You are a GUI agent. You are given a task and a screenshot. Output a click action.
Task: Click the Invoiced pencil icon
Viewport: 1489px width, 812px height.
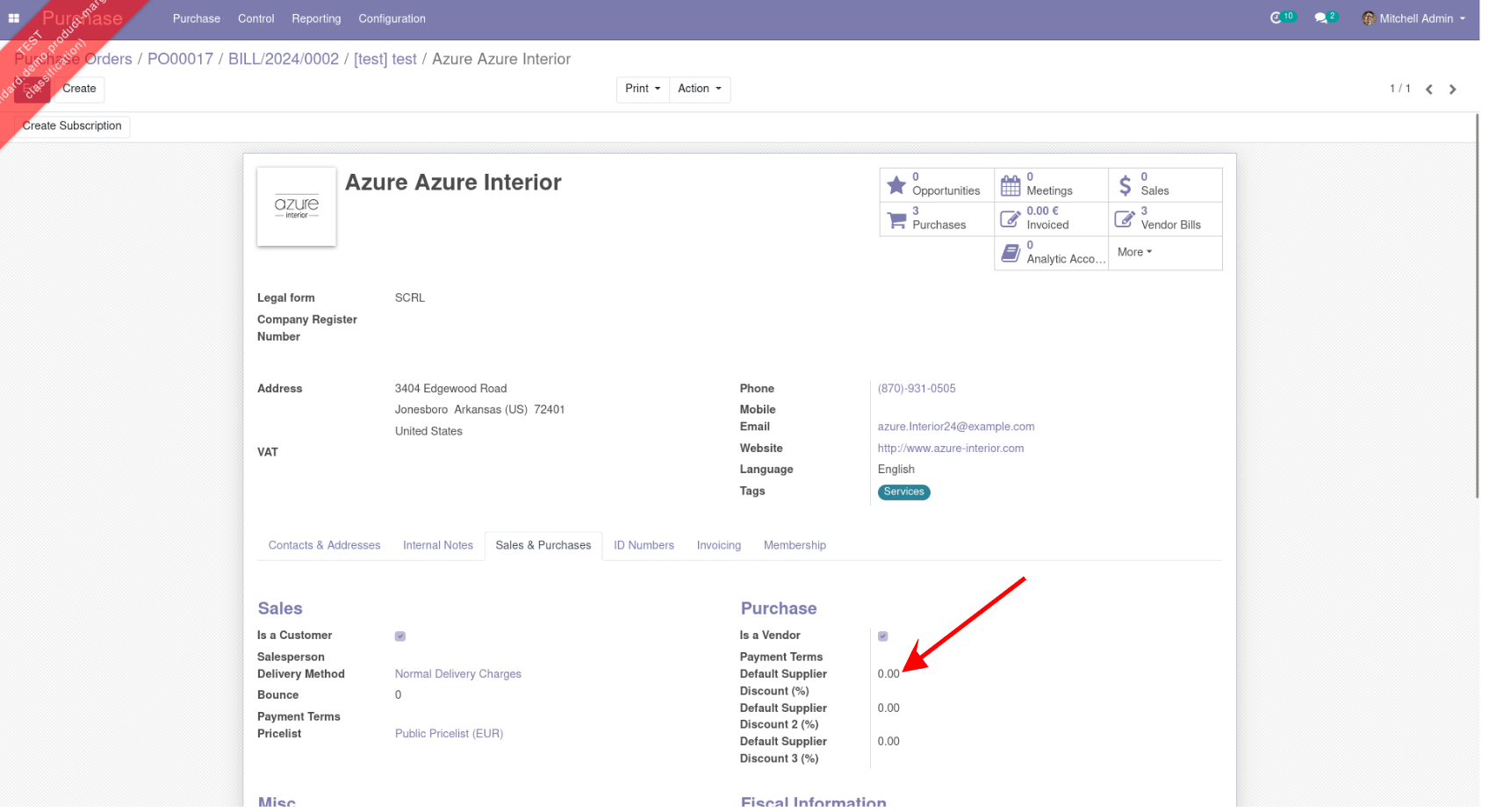tap(1011, 219)
